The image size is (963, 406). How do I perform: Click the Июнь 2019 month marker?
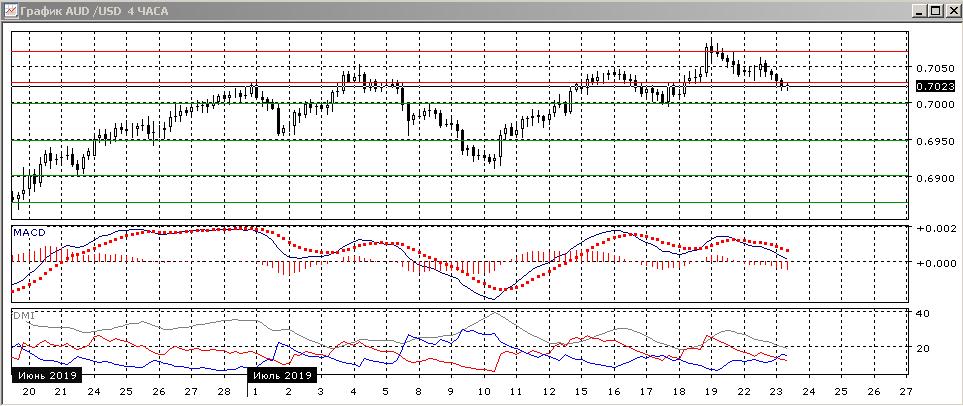(46, 375)
